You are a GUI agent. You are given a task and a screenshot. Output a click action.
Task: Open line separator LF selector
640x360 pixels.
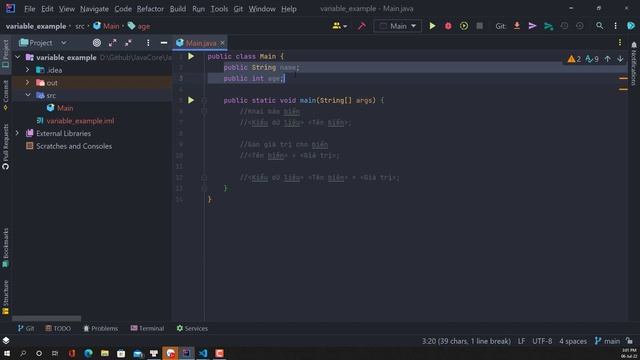[x=521, y=341]
